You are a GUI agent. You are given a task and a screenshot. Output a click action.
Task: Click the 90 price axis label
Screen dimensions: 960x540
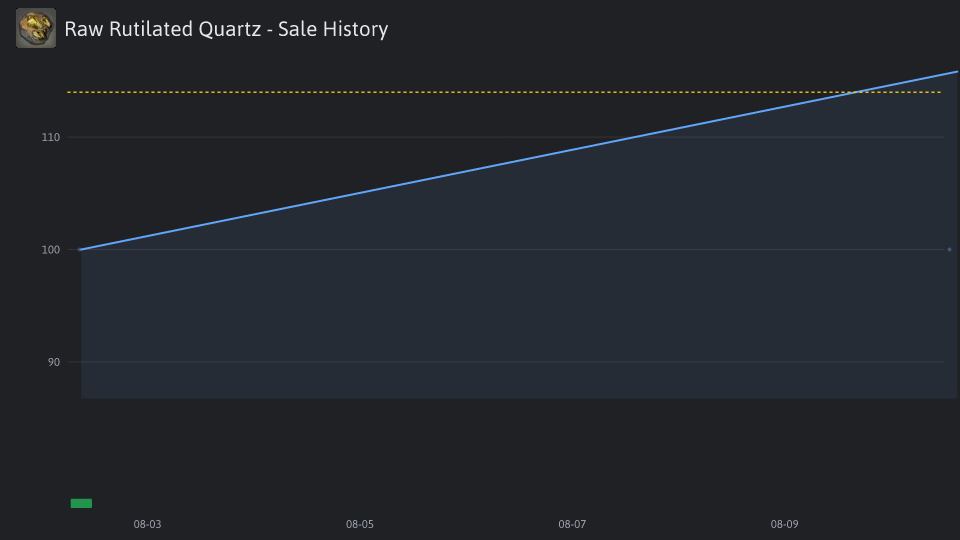coord(54,362)
